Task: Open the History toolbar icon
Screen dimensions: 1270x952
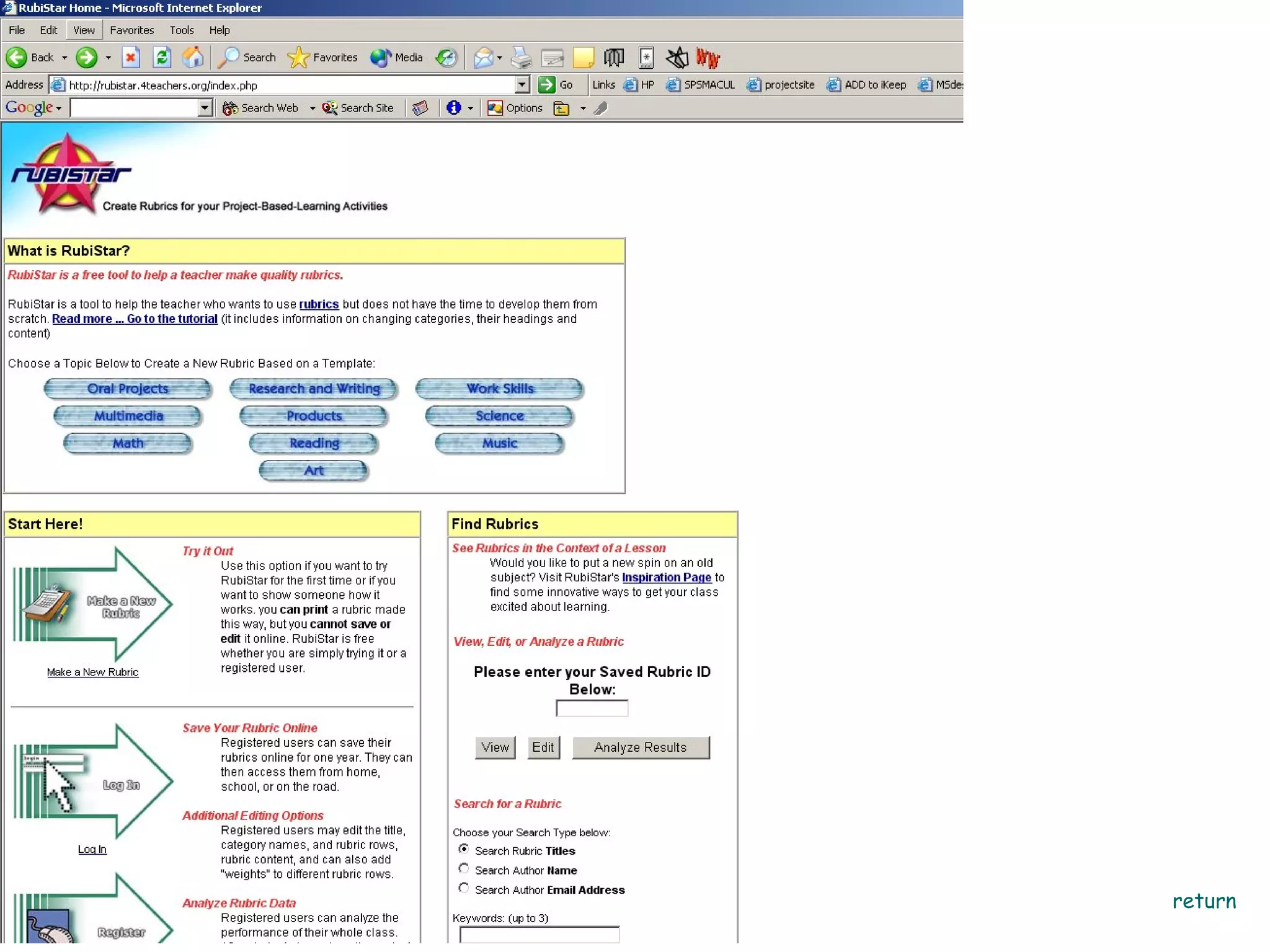Action: 446,58
